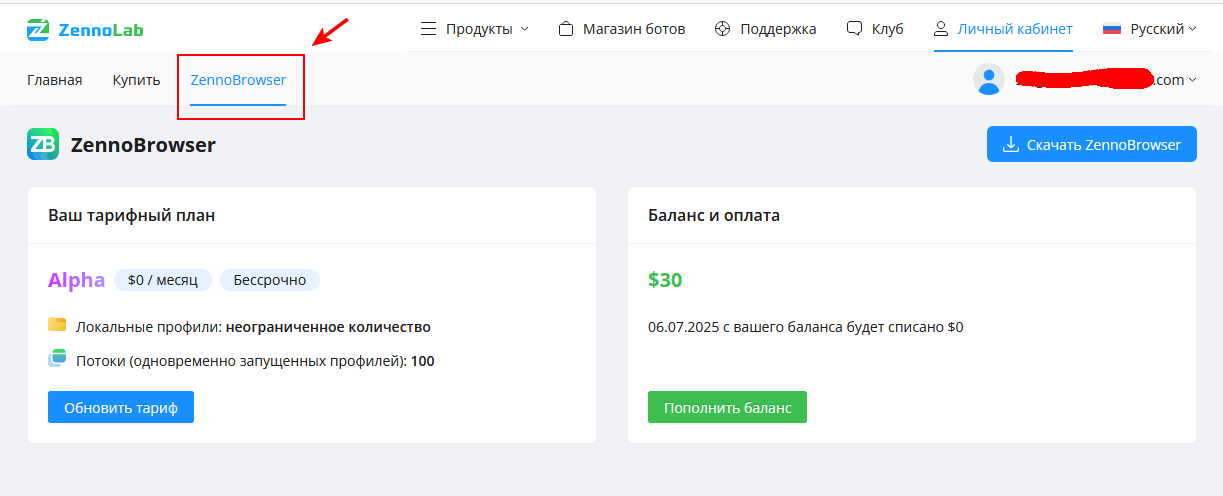Select the ZennoBrowser tab
The width and height of the screenshot is (1223, 496).
point(238,80)
